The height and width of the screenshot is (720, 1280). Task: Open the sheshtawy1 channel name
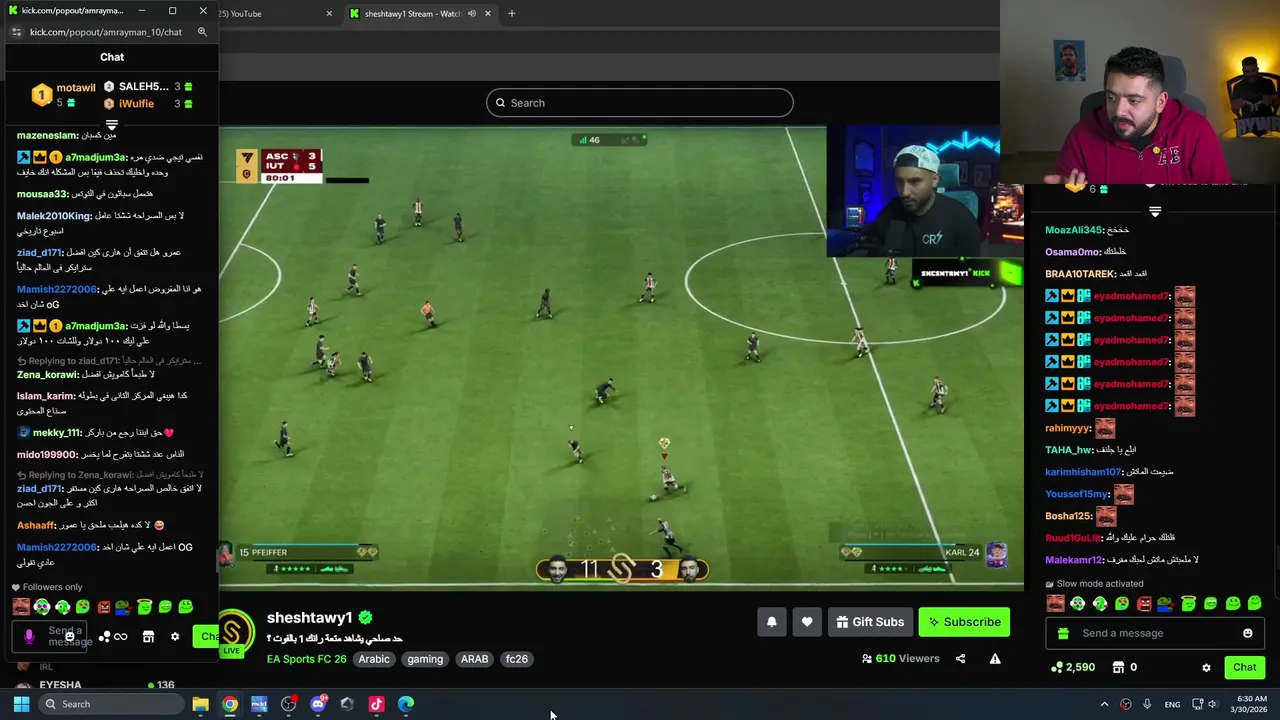tap(310, 618)
